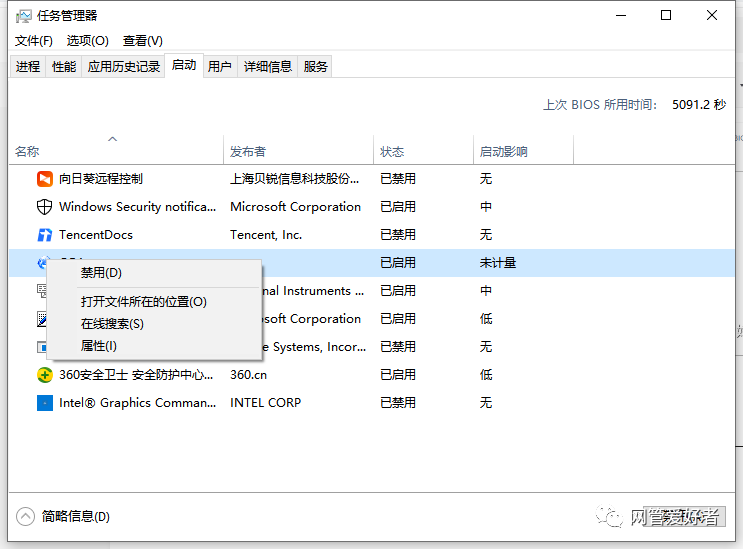743x549 pixels.
Task: Click the Windows Security shield icon
Action: tap(45, 207)
